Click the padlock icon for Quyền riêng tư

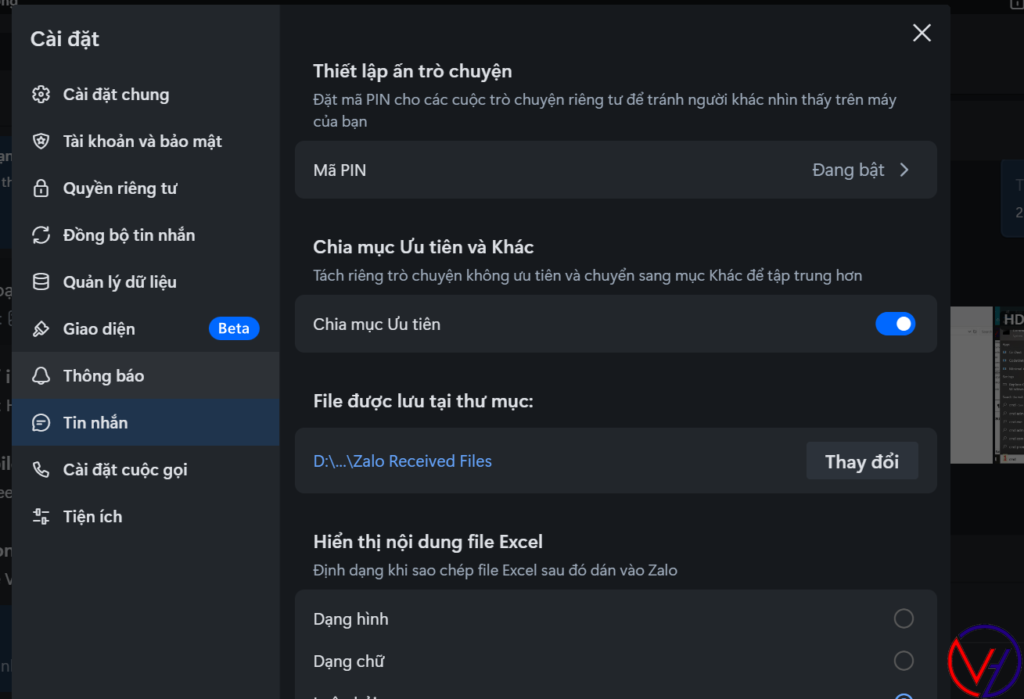(41, 189)
